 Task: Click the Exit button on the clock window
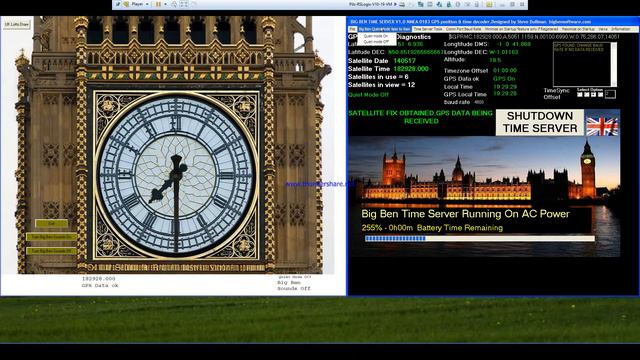point(51,223)
